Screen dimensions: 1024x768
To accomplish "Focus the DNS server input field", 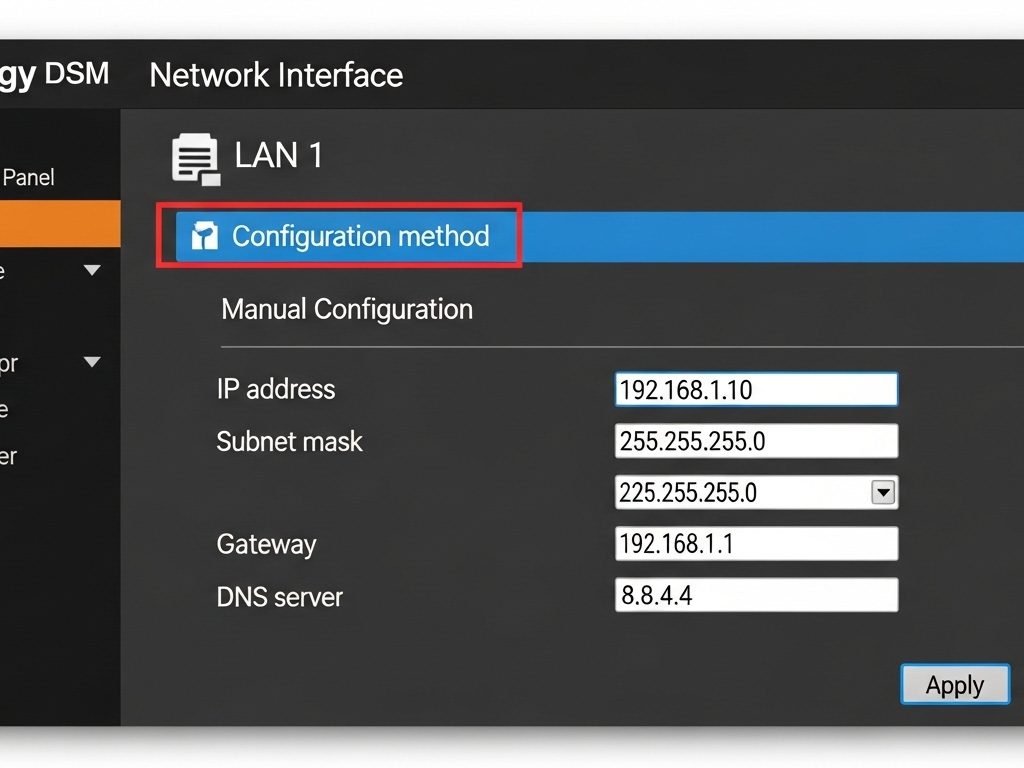I will (755, 596).
